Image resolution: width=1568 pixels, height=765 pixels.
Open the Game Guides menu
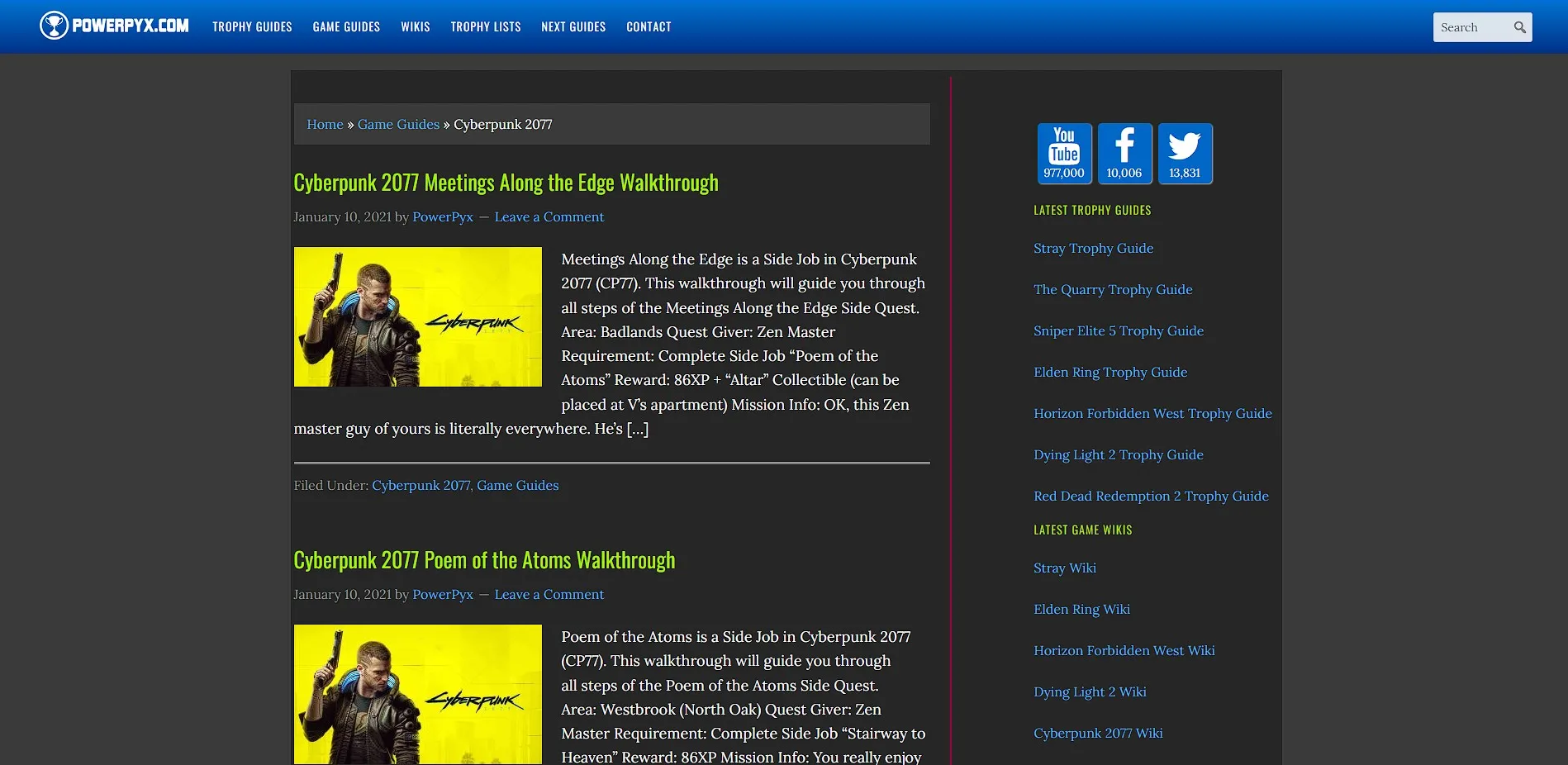346,26
